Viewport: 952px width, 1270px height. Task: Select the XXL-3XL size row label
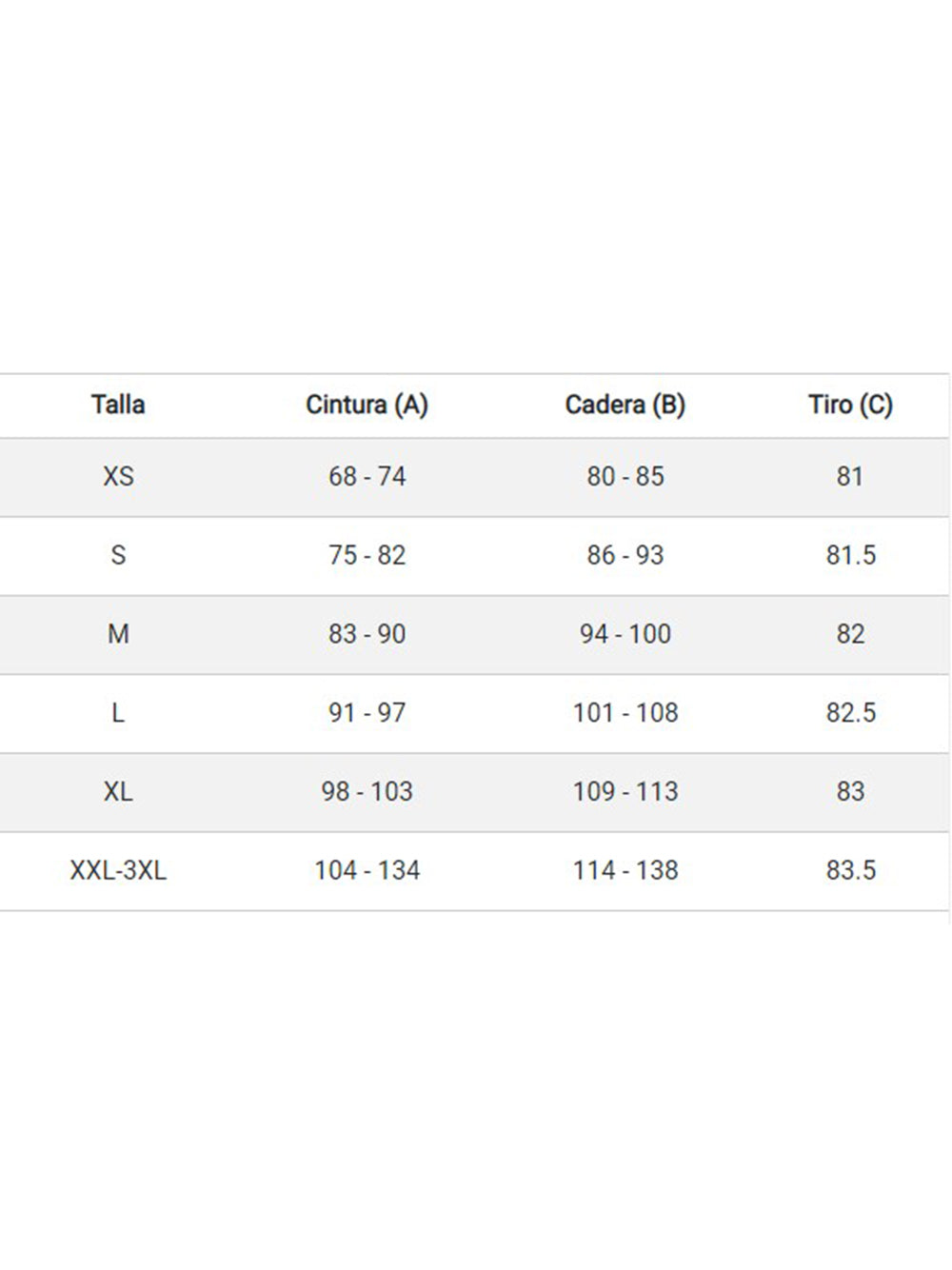pyautogui.click(x=118, y=870)
